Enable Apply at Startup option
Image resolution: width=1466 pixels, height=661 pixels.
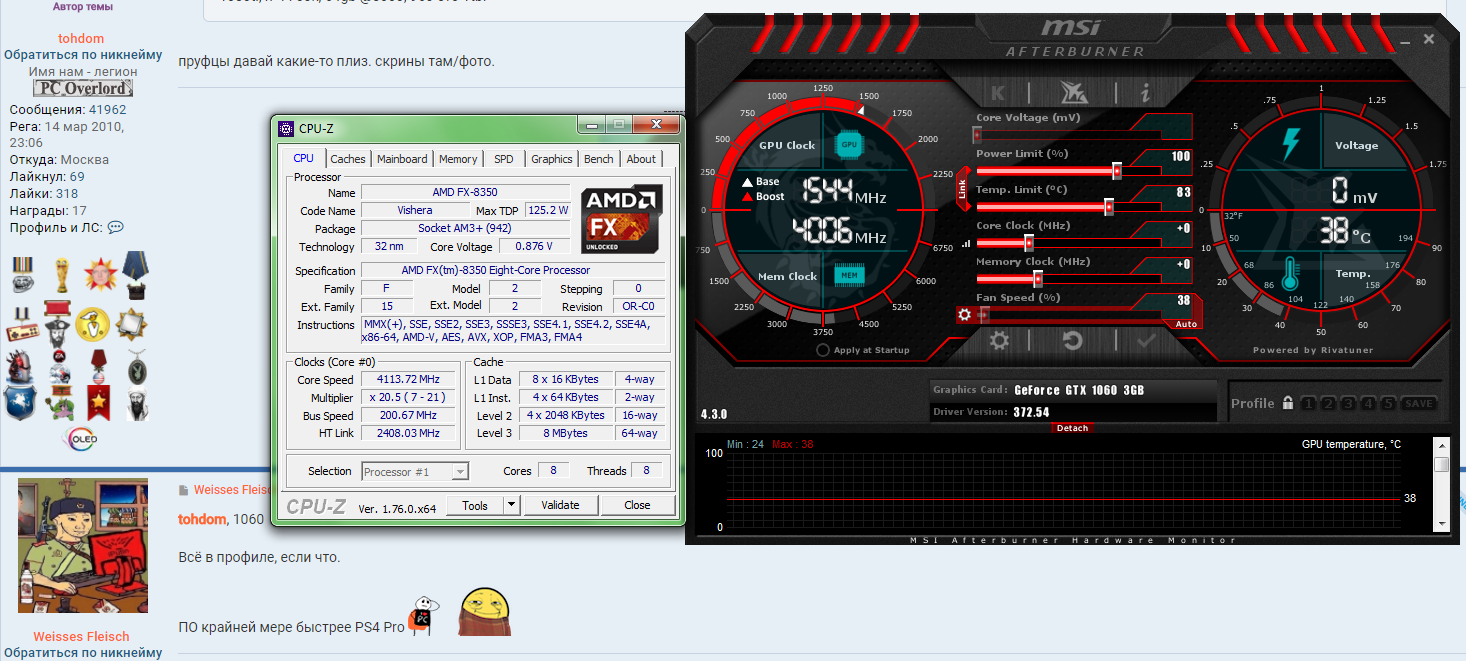(x=823, y=350)
